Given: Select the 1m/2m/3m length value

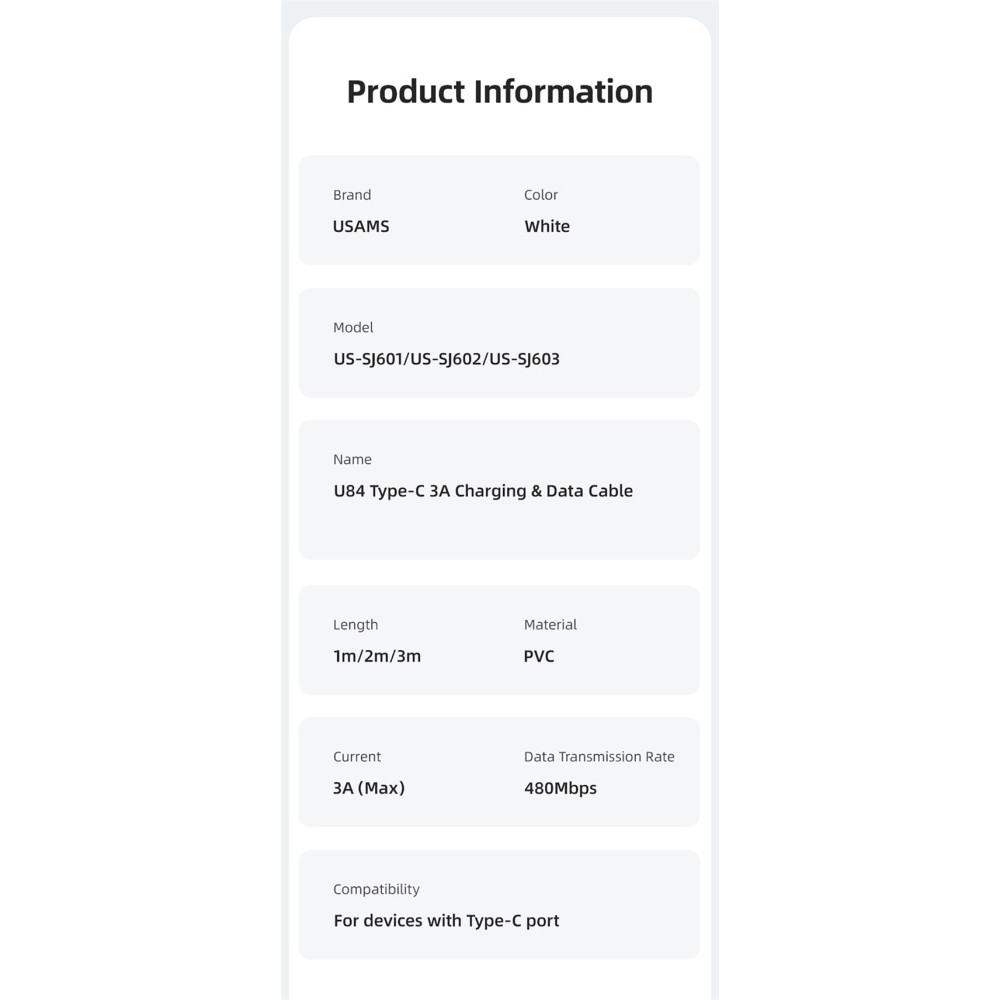Looking at the screenshot, I should coord(377,656).
